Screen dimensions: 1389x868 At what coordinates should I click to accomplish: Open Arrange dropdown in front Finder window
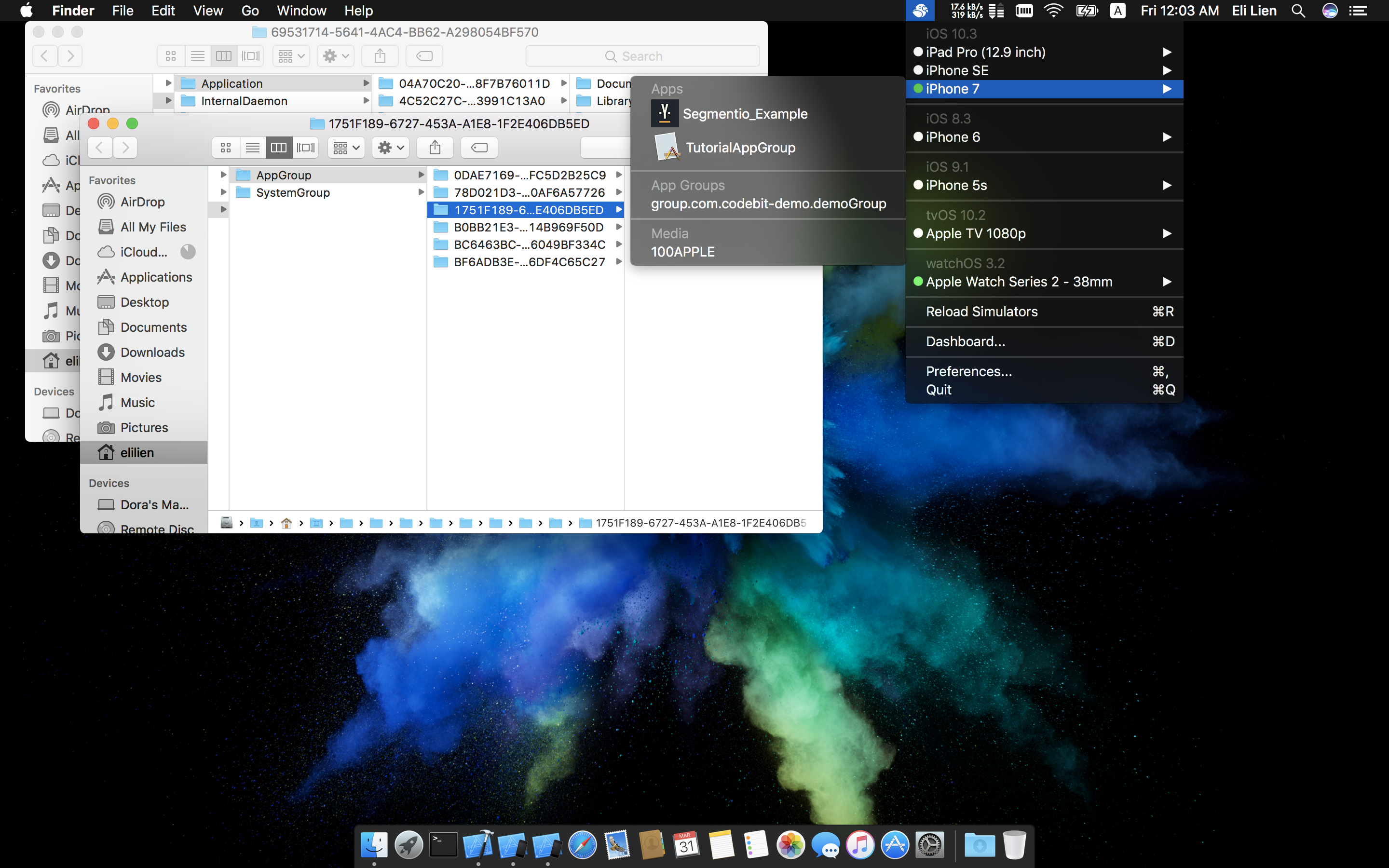347,148
